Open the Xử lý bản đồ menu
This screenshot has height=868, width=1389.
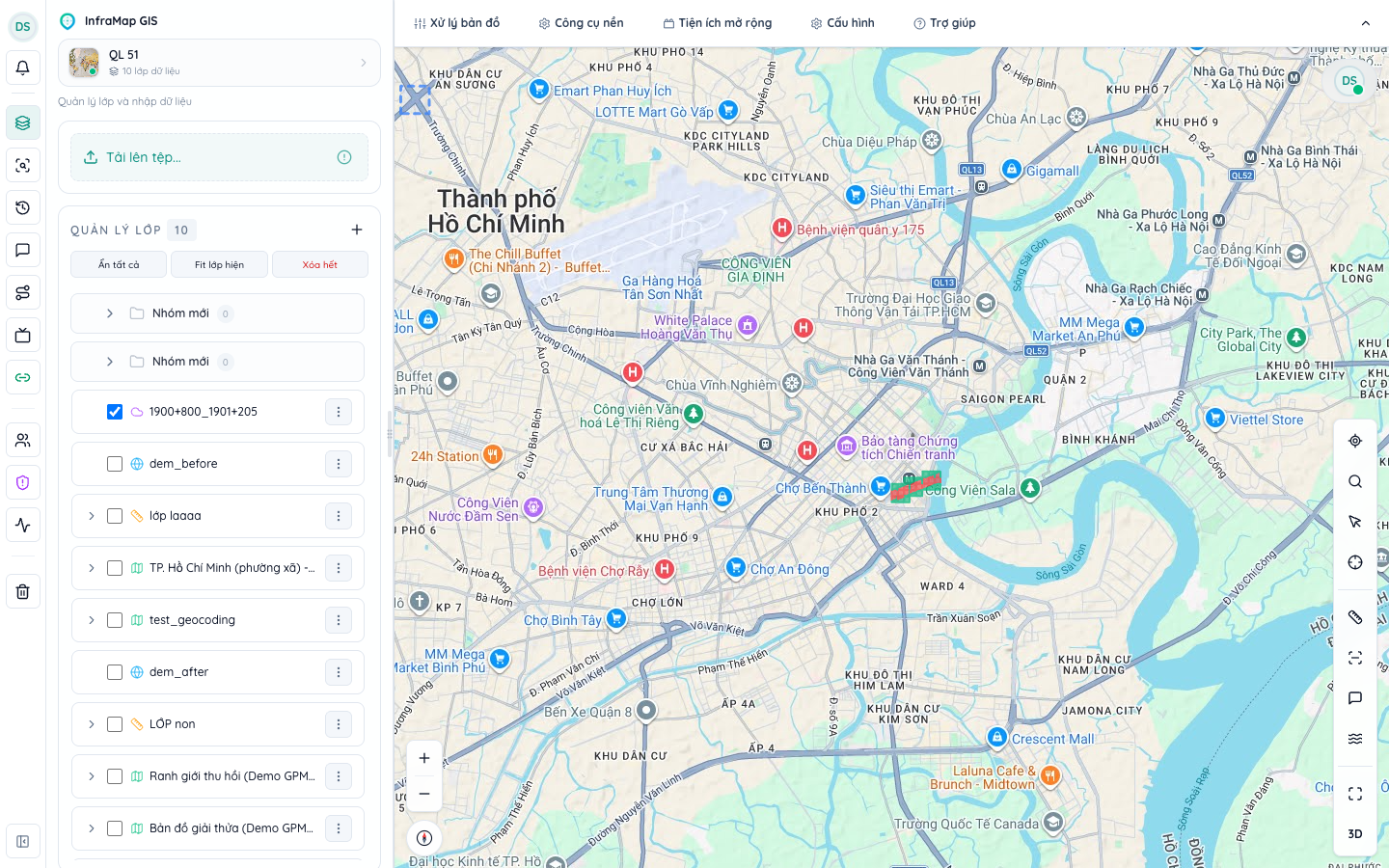[x=457, y=23]
